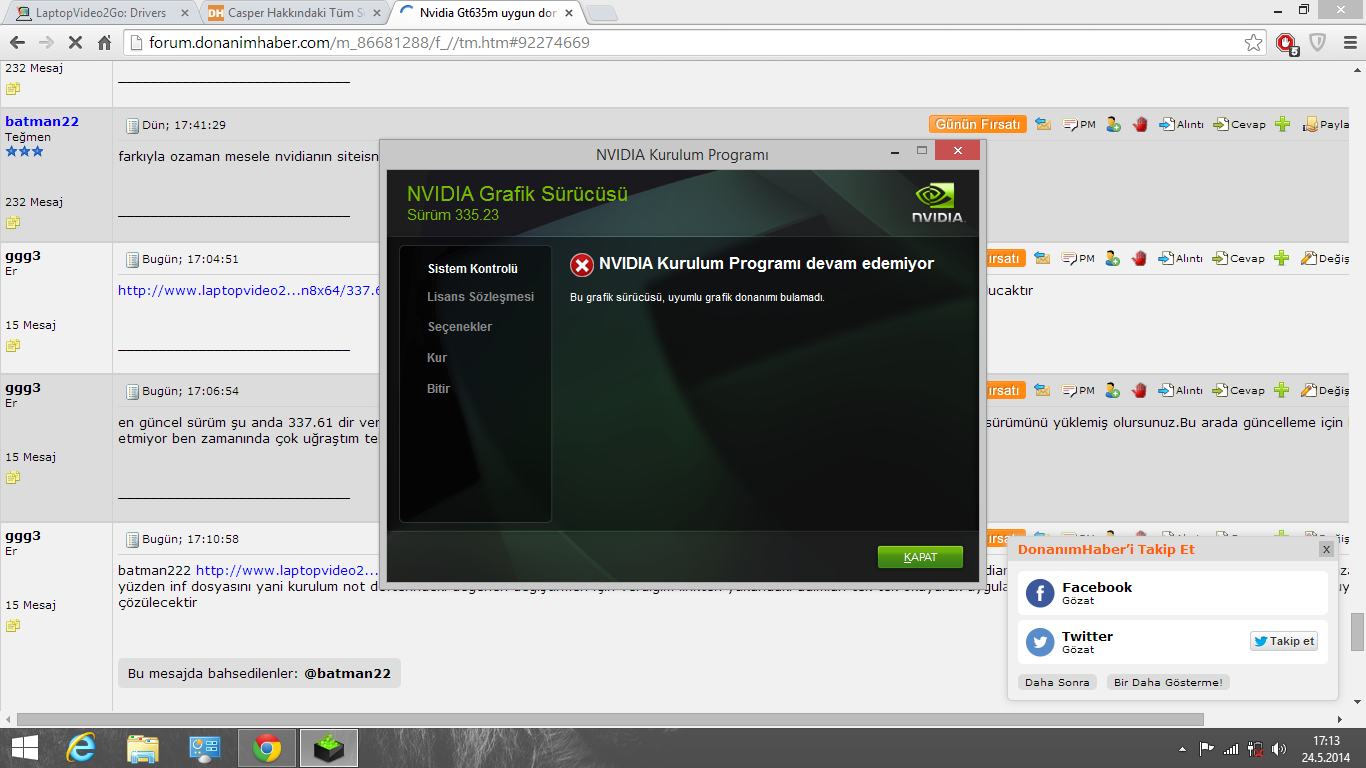Click Twitter Takip et button
This screenshot has height=768, width=1366.
click(1284, 641)
